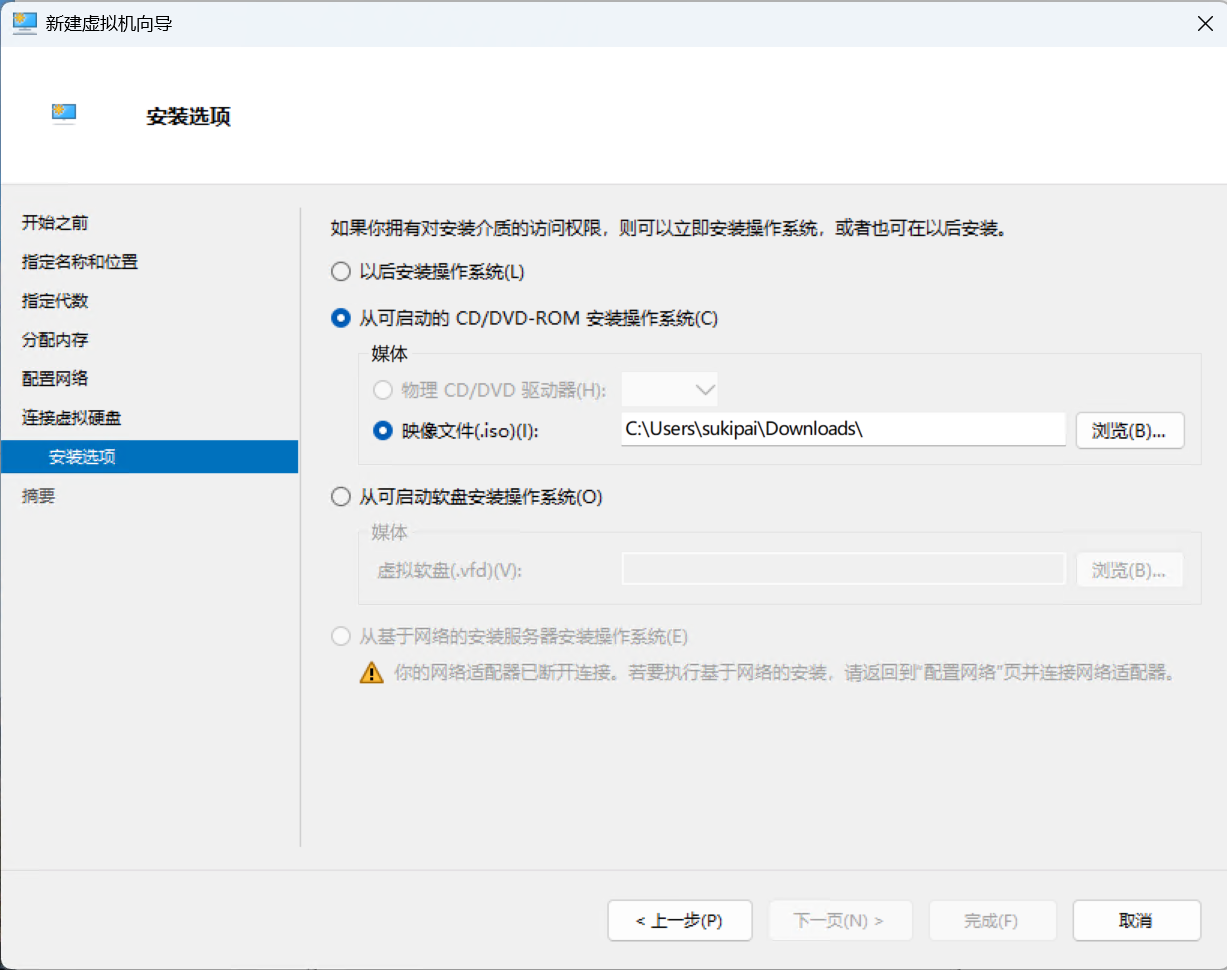Click the wizard icon in the title bar

pos(24,23)
